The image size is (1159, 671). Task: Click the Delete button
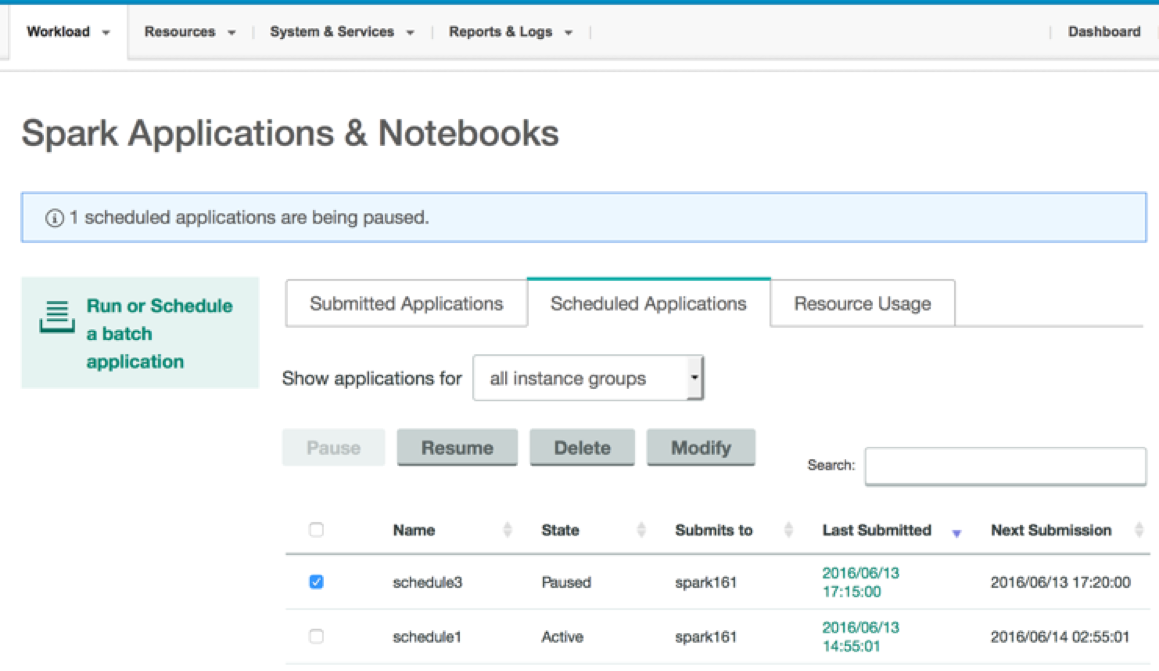(x=582, y=448)
